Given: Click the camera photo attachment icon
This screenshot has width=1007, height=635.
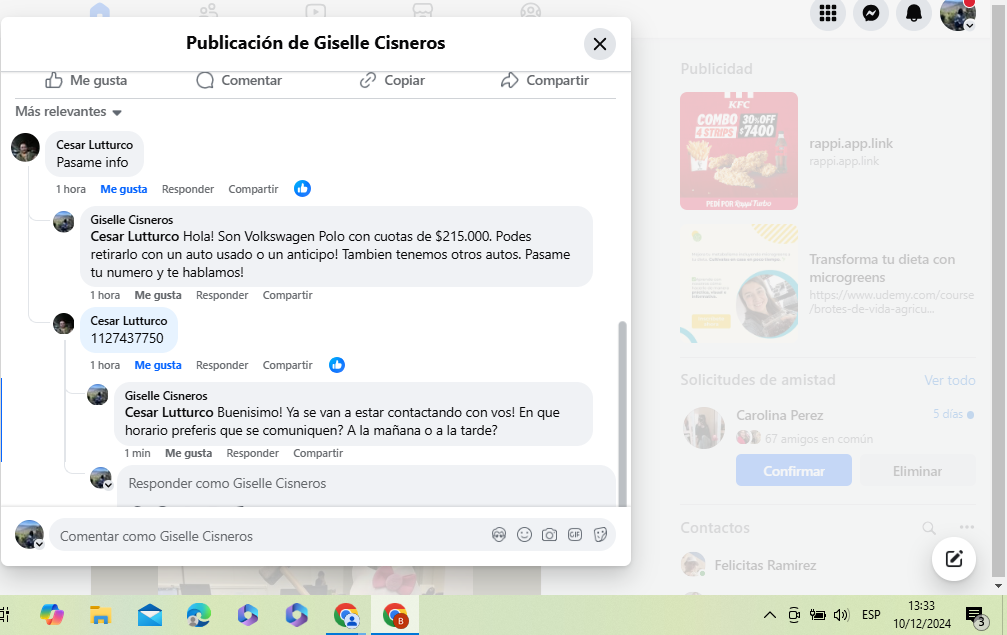Looking at the screenshot, I should (549, 536).
